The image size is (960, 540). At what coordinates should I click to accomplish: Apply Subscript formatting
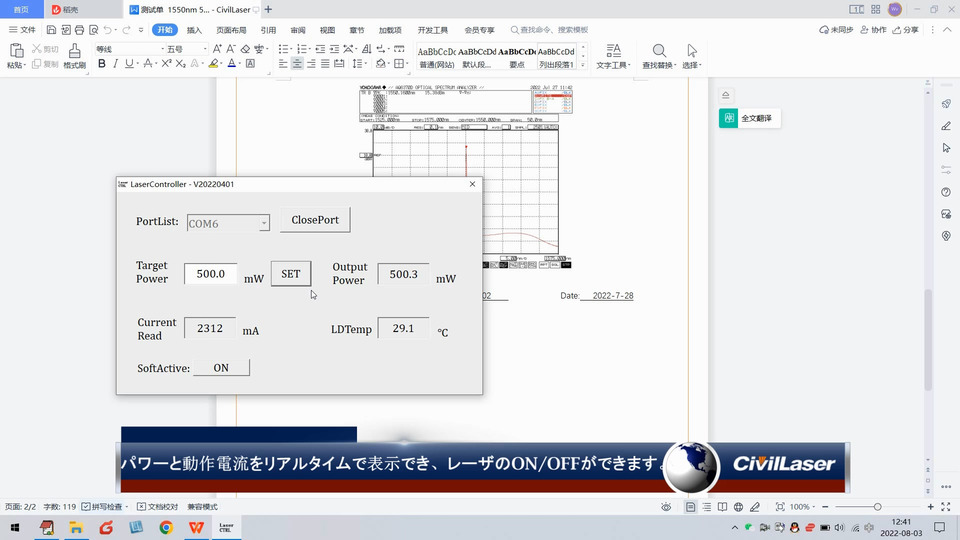[x=180, y=63]
